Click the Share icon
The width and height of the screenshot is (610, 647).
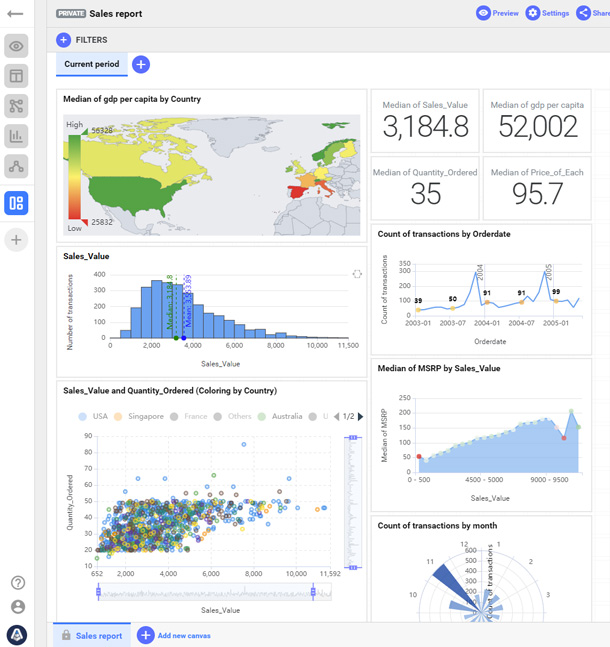point(583,13)
